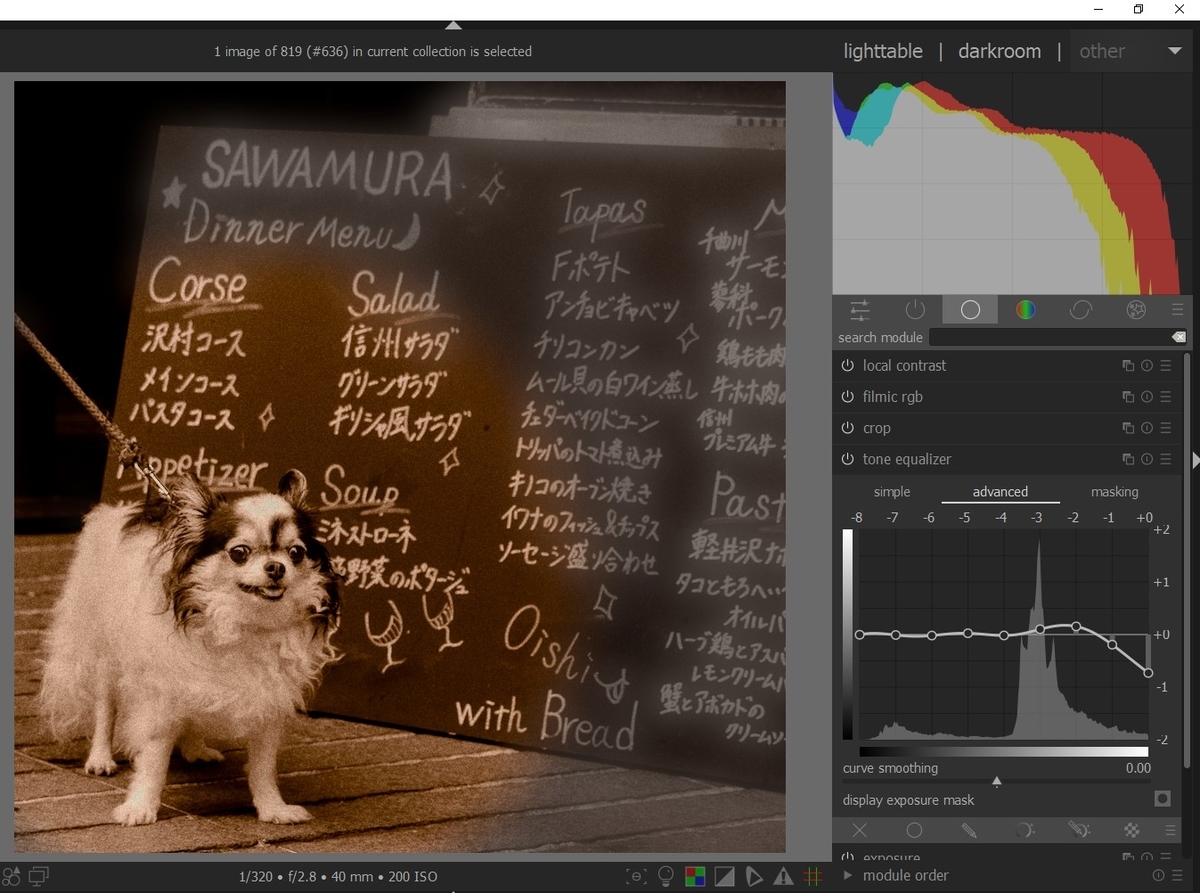The image size is (1200, 893).
Task: Open quick access to presets
Action: coord(11,876)
